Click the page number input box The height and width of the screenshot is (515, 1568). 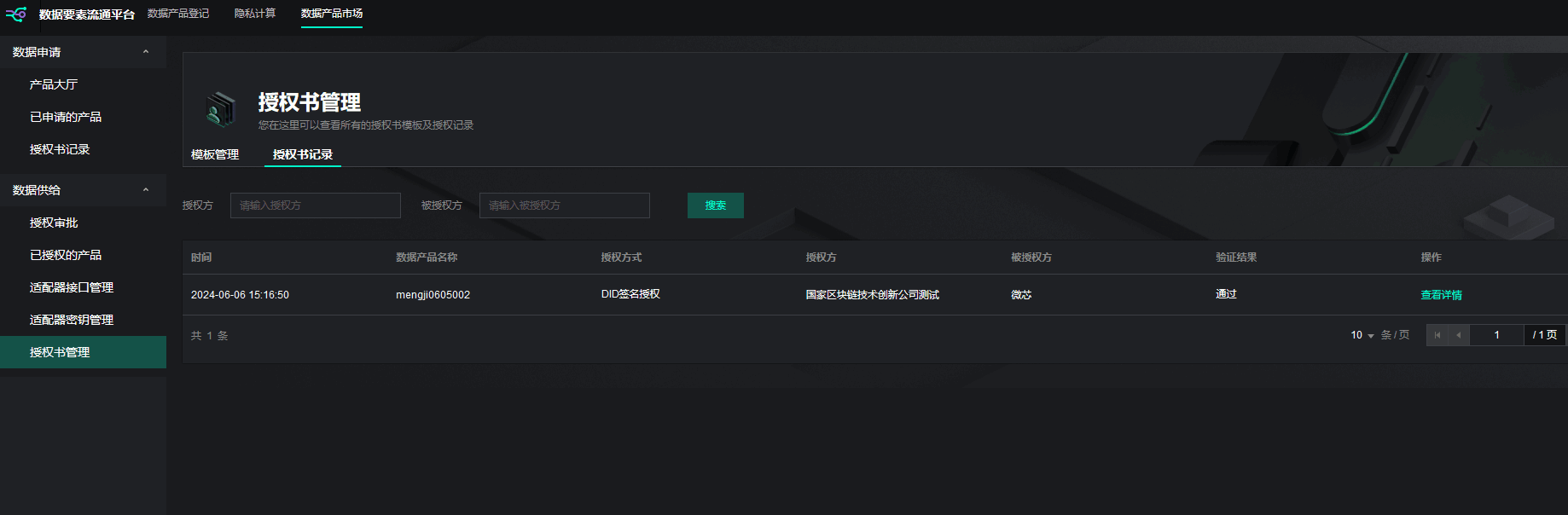coord(1496,335)
